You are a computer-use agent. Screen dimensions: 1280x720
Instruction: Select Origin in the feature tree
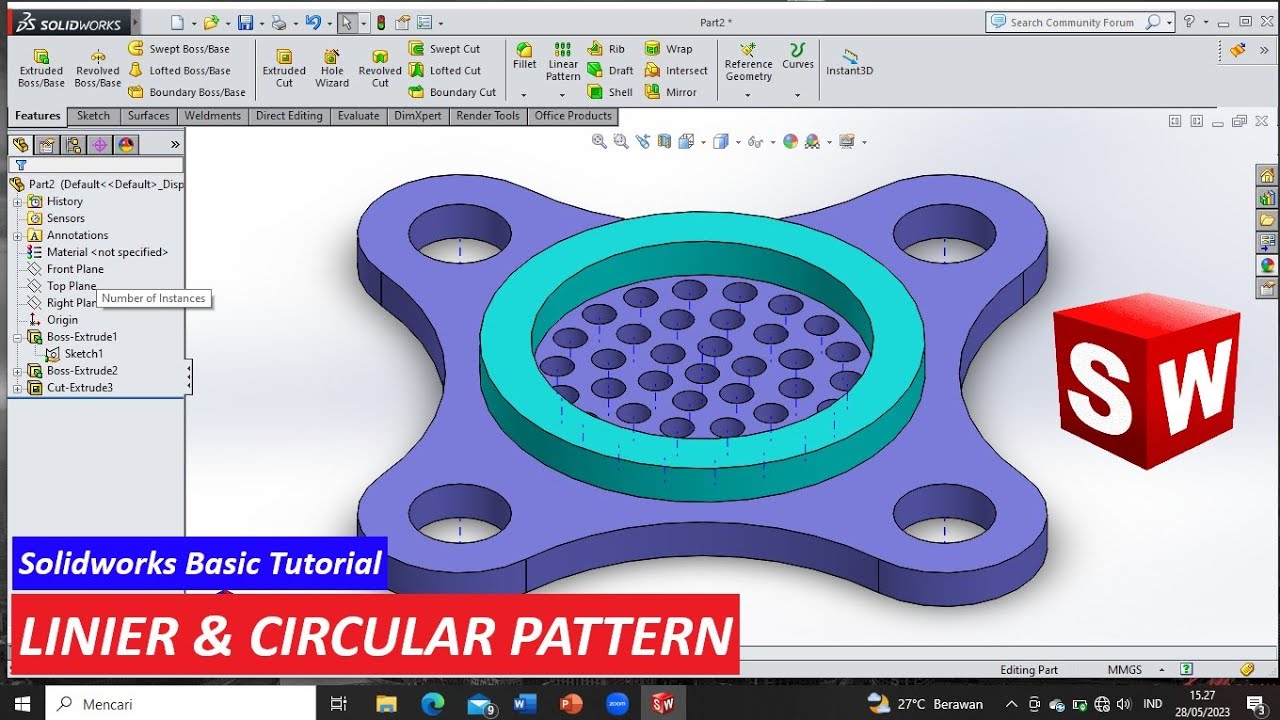53,320
